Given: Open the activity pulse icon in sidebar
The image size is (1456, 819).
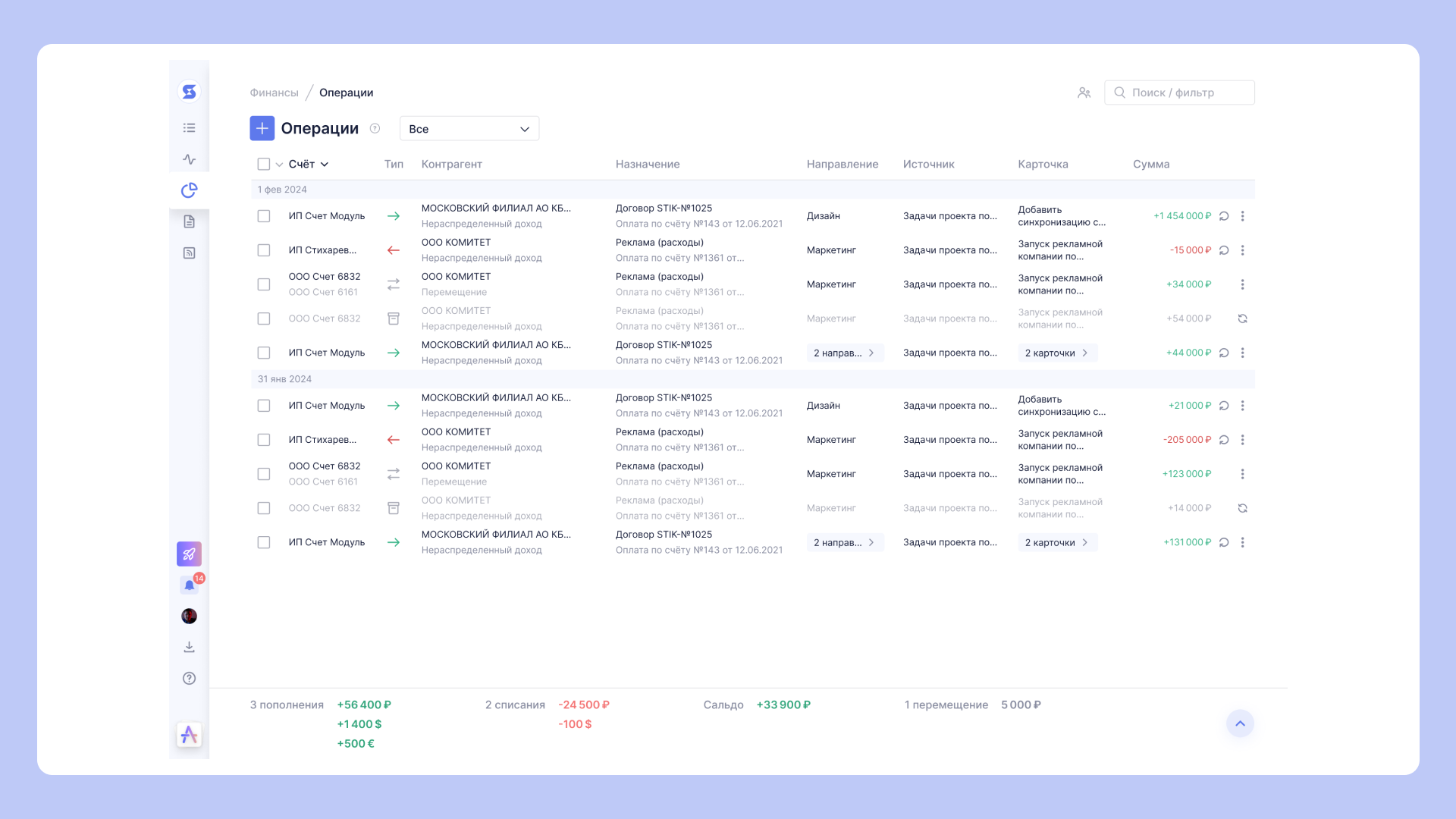Looking at the screenshot, I should tap(189, 159).
